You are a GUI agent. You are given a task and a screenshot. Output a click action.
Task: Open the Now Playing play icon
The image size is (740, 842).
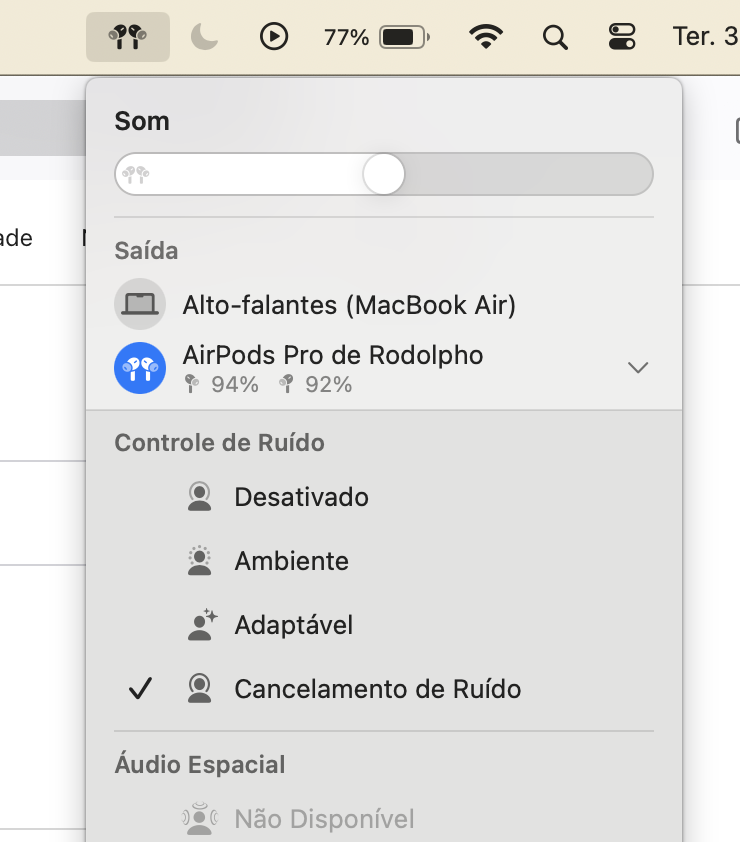pyautogui.click(x=273, y=38)
